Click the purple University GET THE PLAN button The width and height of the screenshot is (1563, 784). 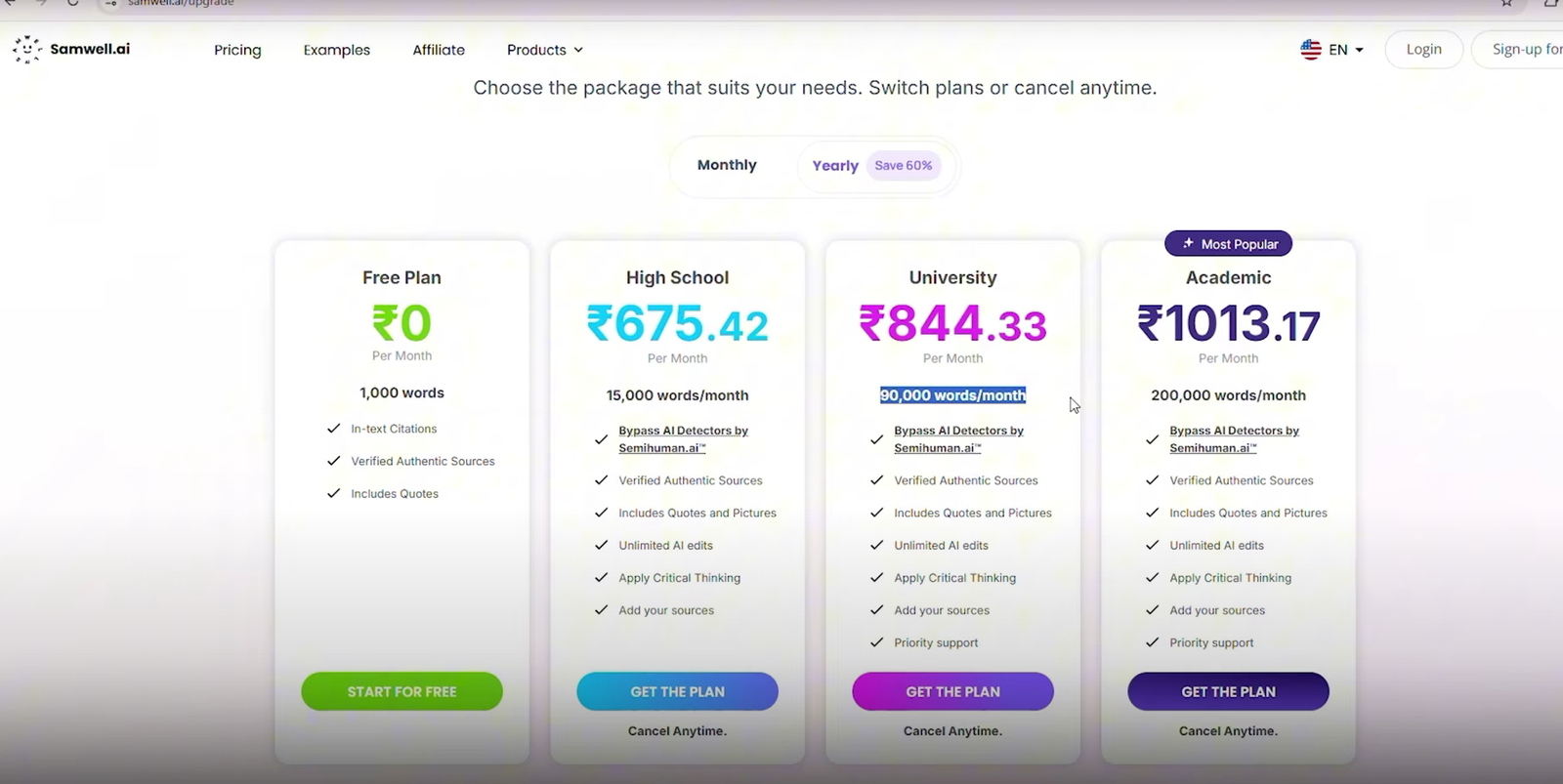coord(952,691)
